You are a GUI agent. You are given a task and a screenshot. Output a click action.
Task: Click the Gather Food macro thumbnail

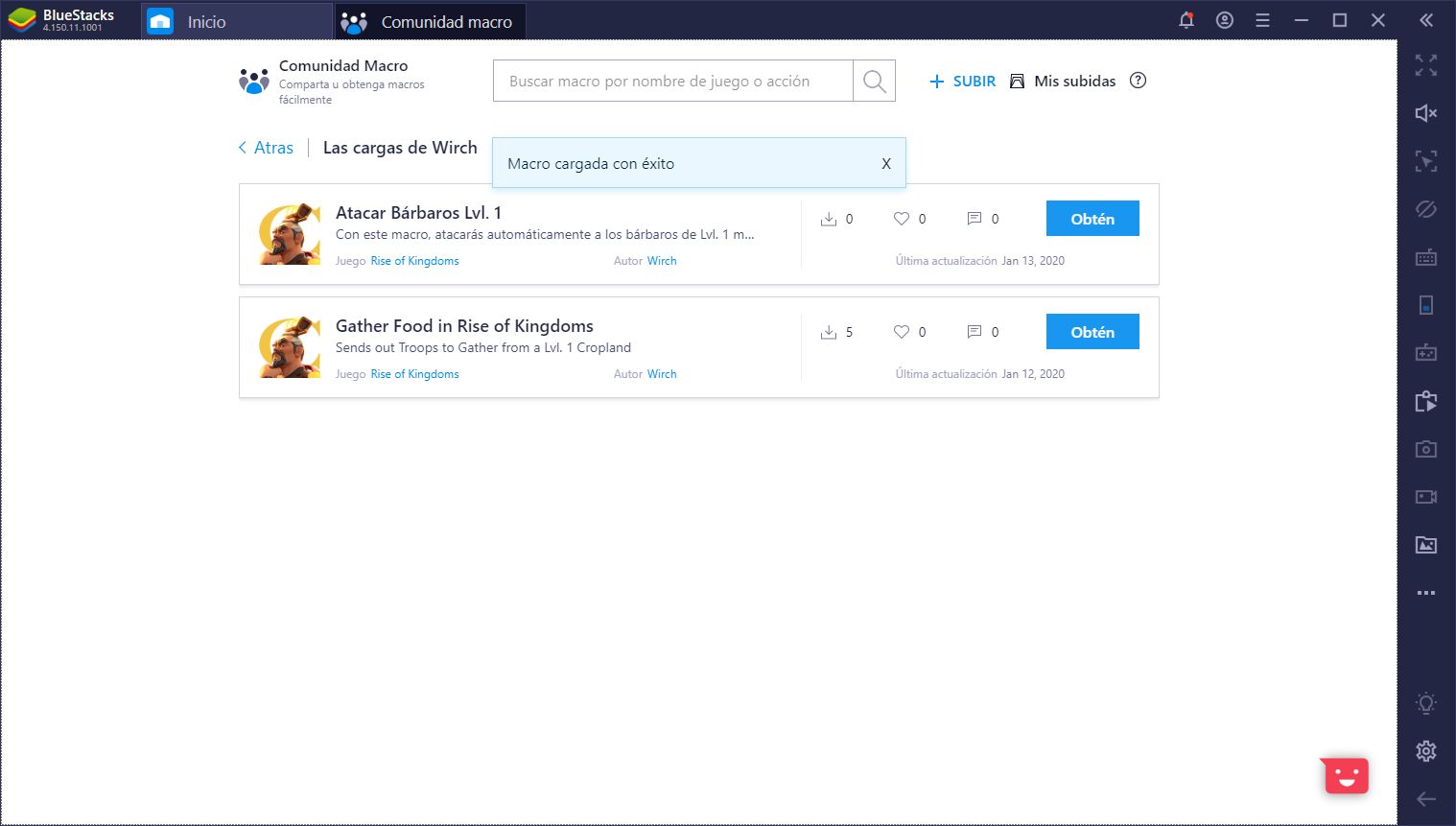(290, 347)
